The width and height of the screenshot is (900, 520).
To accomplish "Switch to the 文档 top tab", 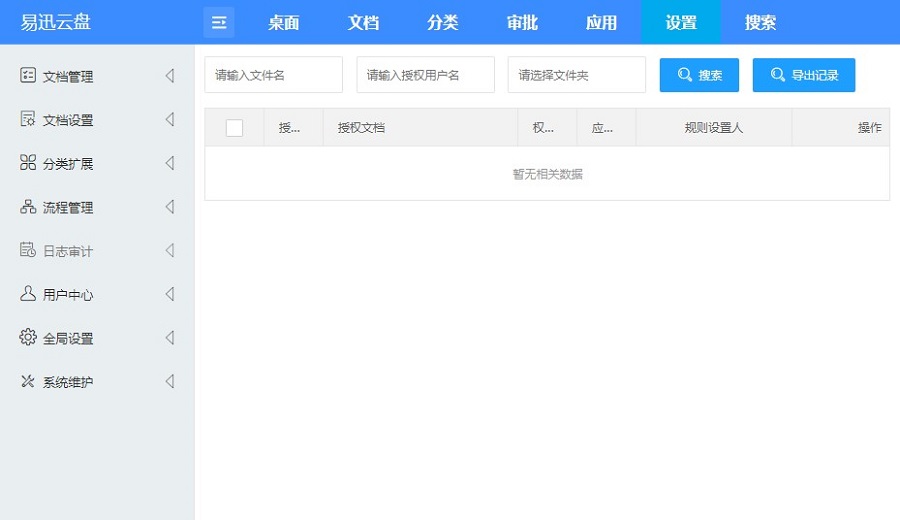I will coord(363,22).
